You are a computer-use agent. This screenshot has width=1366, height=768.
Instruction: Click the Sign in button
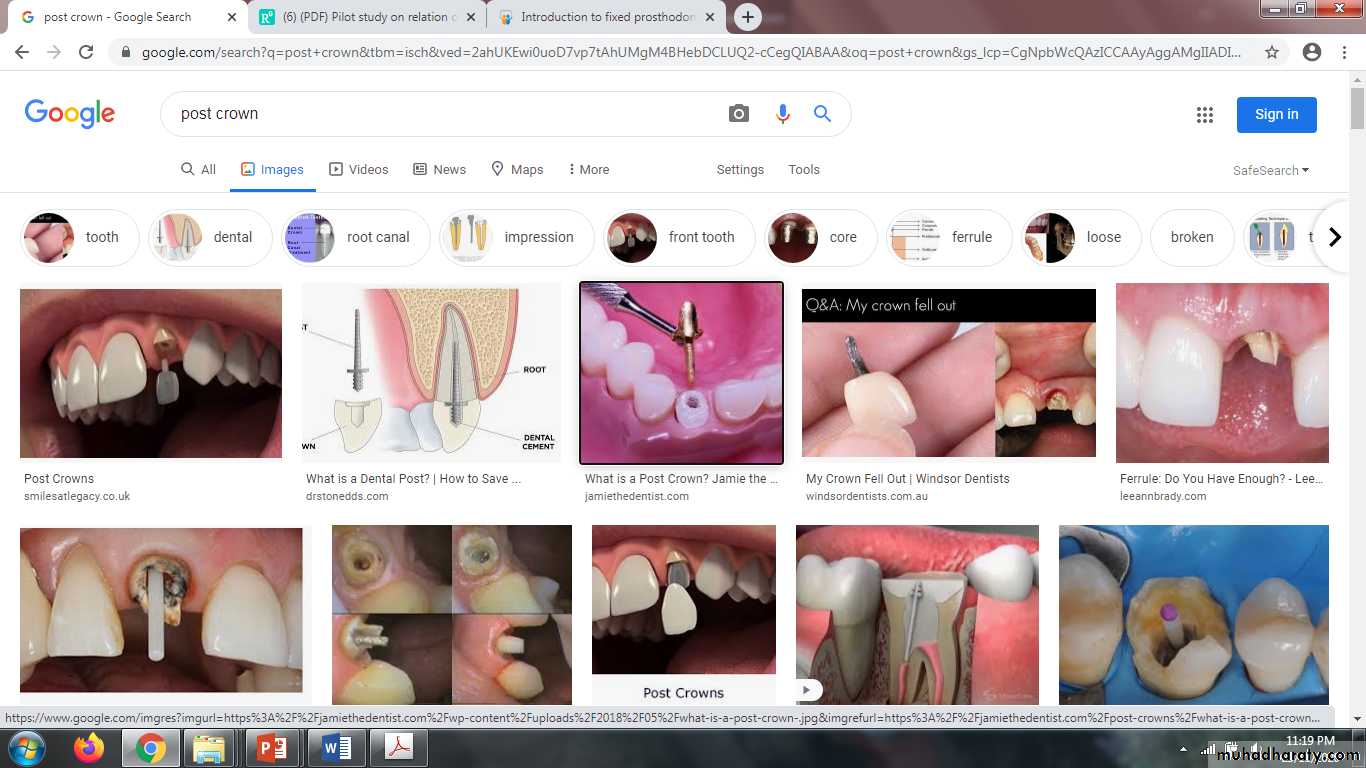coord(1276,114)
